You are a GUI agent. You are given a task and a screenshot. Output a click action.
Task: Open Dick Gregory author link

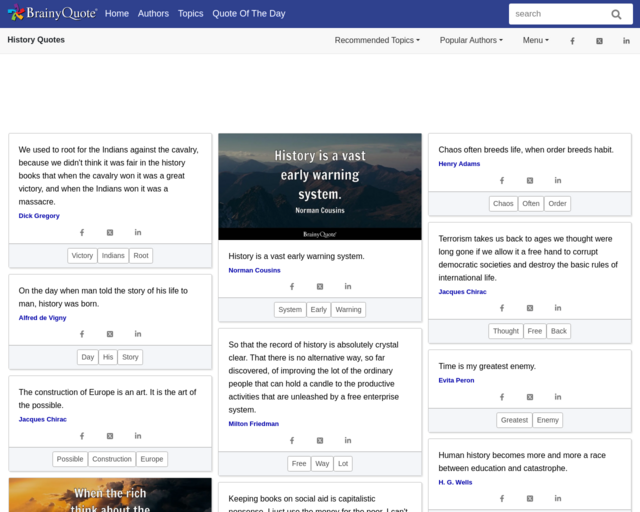point(39,216)
